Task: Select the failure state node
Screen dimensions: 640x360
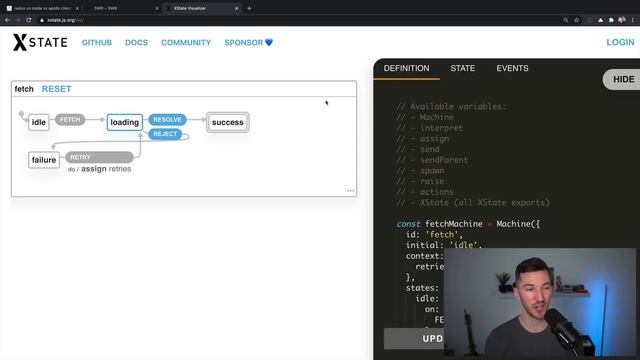Action: click(x=44, y=160)
